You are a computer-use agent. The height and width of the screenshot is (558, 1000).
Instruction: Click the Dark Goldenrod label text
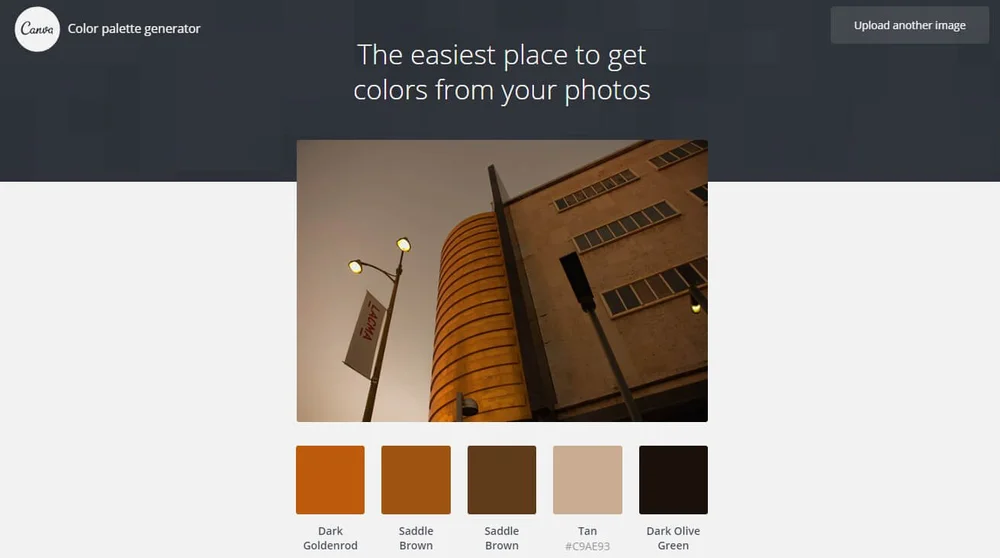point(330,538)
